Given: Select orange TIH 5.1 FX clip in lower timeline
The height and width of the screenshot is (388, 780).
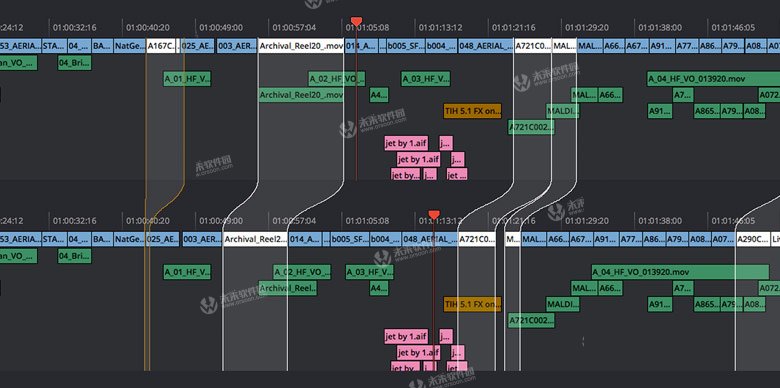Looking at the screenshot, I should 473,304.
